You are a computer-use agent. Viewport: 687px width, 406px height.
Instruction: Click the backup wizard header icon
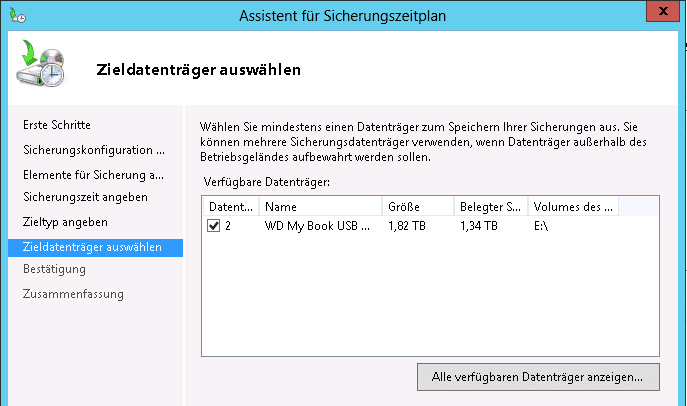[x=41, y=63]
